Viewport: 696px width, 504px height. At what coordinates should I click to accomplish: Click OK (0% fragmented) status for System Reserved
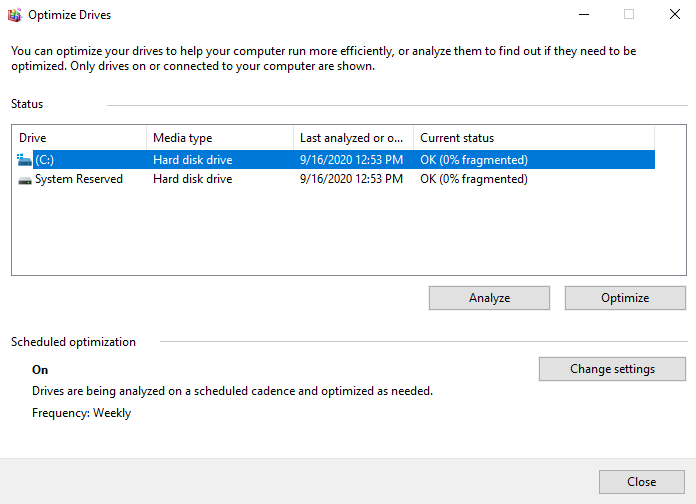(474, 179)
